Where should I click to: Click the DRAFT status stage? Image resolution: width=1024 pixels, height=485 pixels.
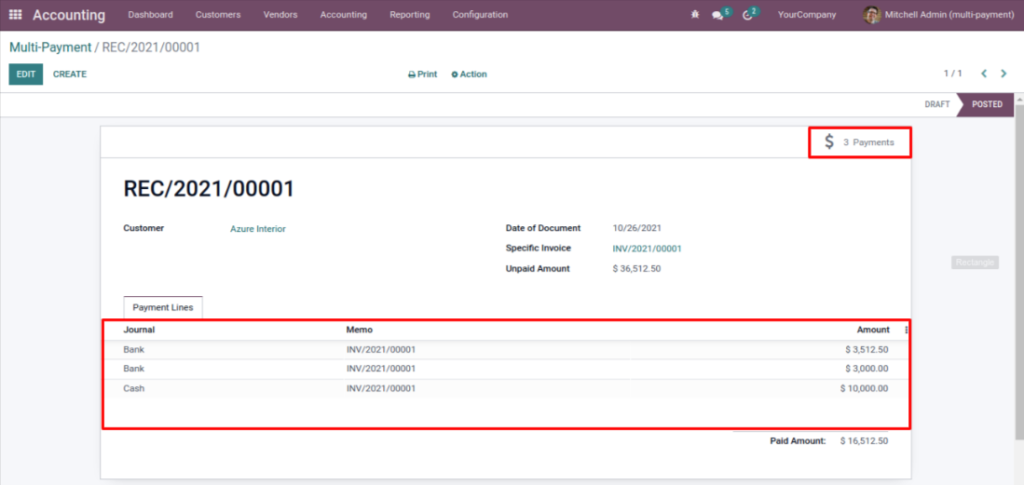pos(936,104)
